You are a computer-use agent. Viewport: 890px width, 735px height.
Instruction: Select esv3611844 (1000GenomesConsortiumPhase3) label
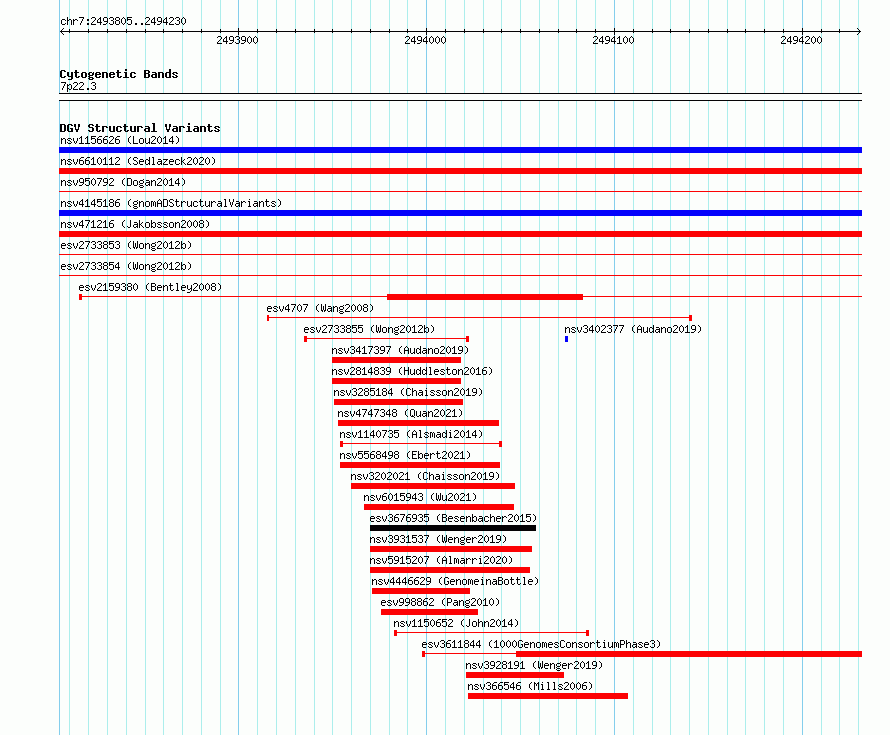(x=541, y=644)
